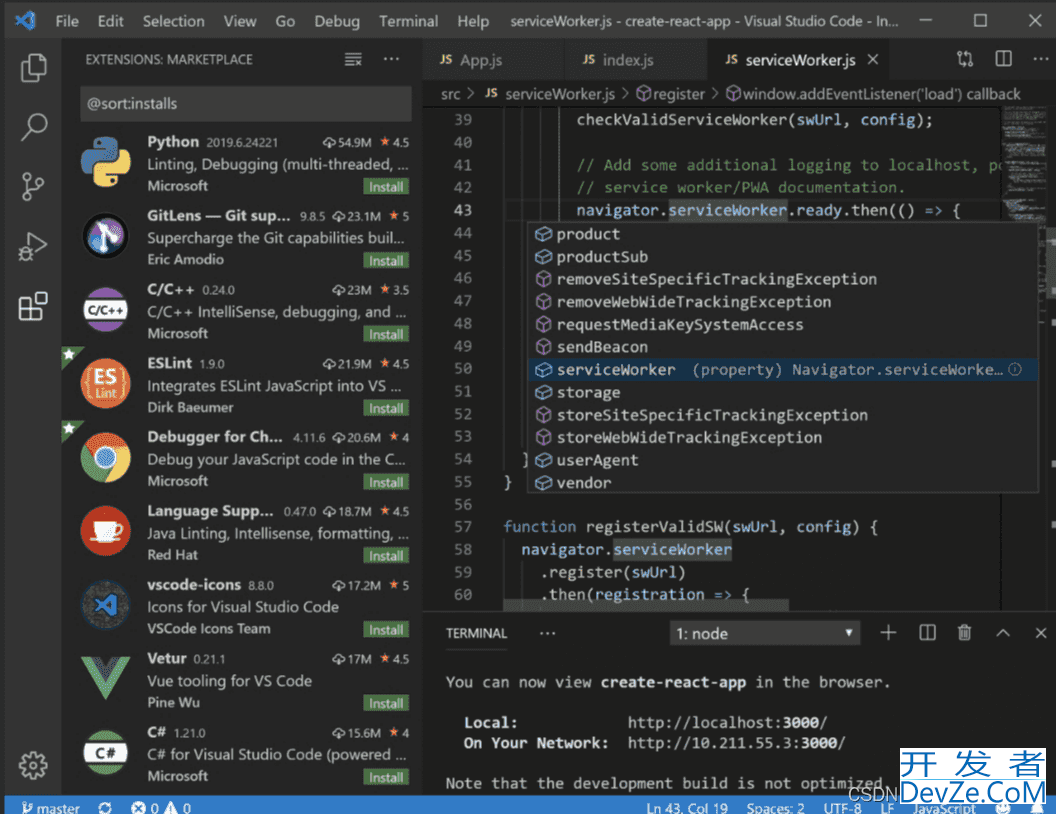Image resolution: width=1056 pixels, height=814 pixels.
Task: Switch to the index.js tab
Action: [x=635, y=60]
